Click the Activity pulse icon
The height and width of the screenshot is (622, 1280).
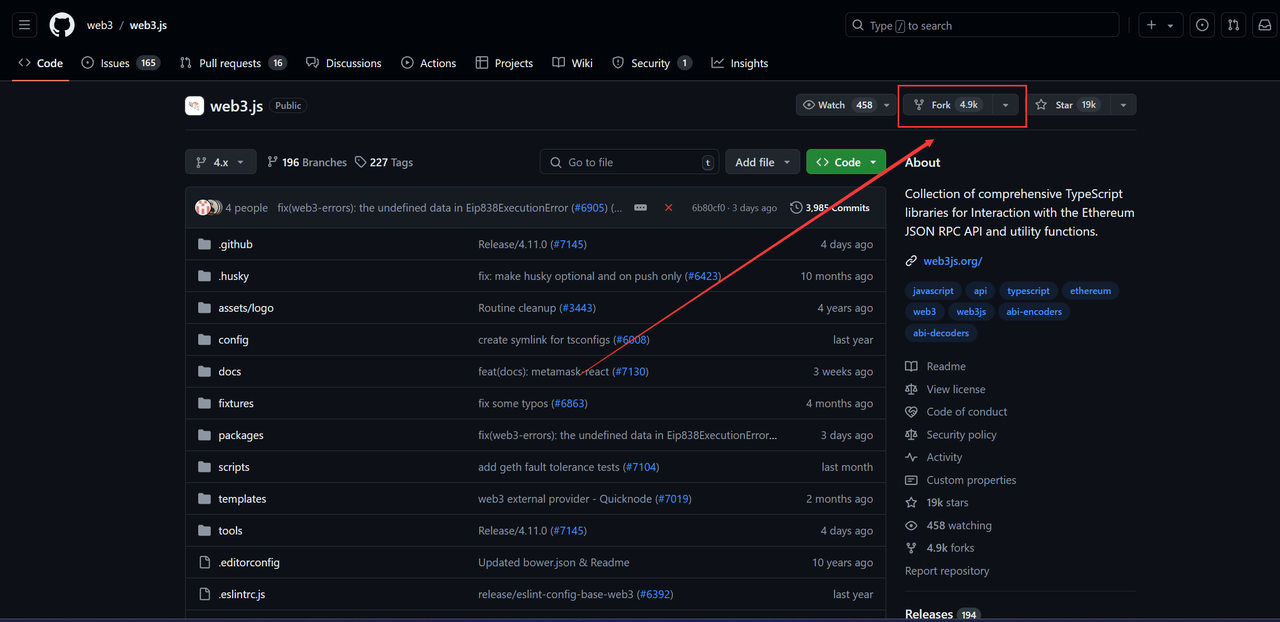pyautogui.click(x=911, y=457)
